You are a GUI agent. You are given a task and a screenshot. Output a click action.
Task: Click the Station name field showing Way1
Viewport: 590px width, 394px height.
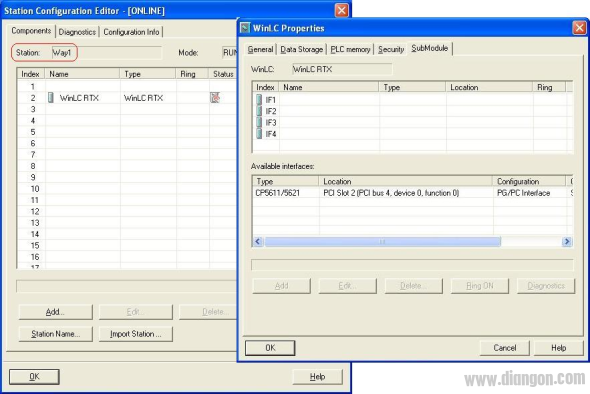point(106,53)
